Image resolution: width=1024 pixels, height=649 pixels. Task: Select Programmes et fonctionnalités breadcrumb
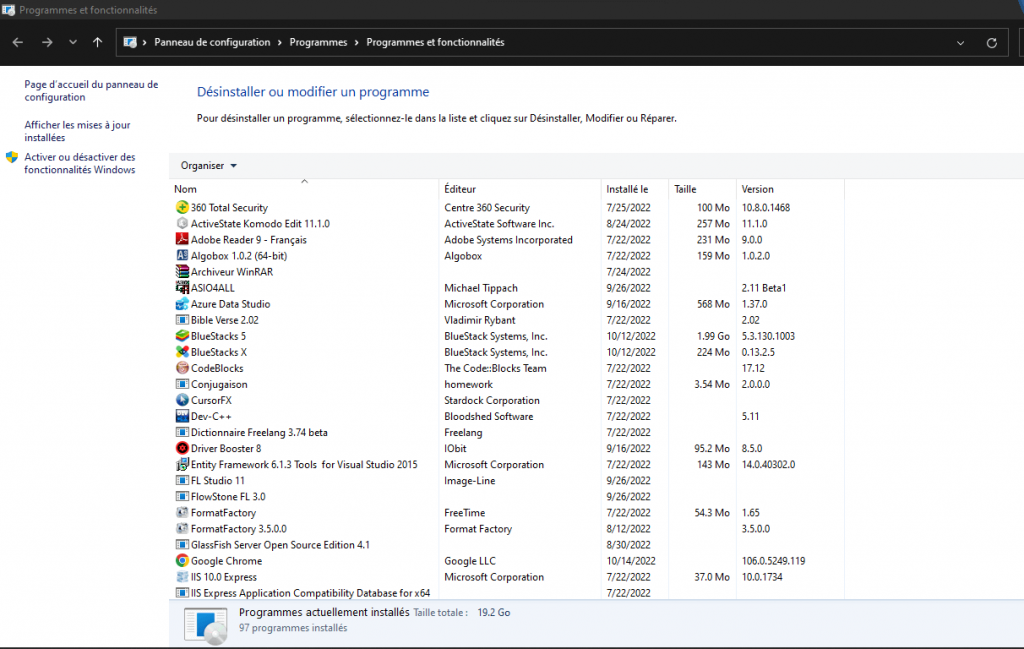tap(435, 42)
